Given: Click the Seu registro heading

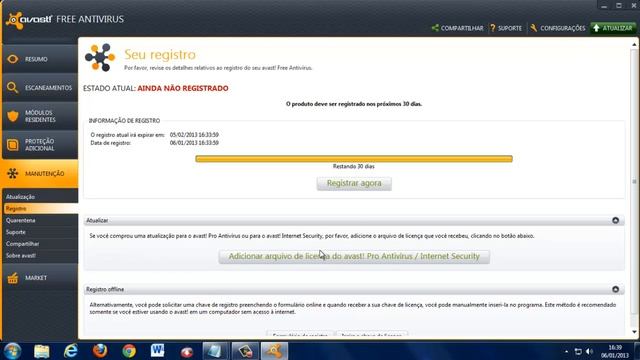Looking at the screenshot, I should click(160, 55).
